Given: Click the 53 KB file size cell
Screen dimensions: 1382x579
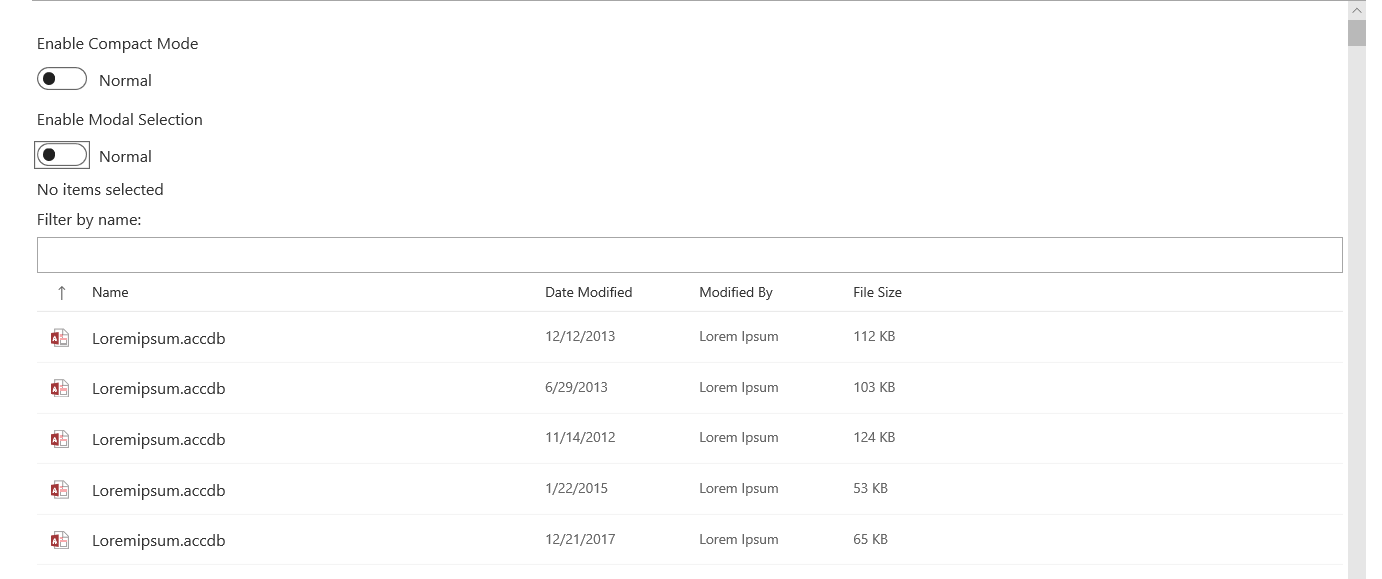Looking at the screenshot, I should coord(870,488).
